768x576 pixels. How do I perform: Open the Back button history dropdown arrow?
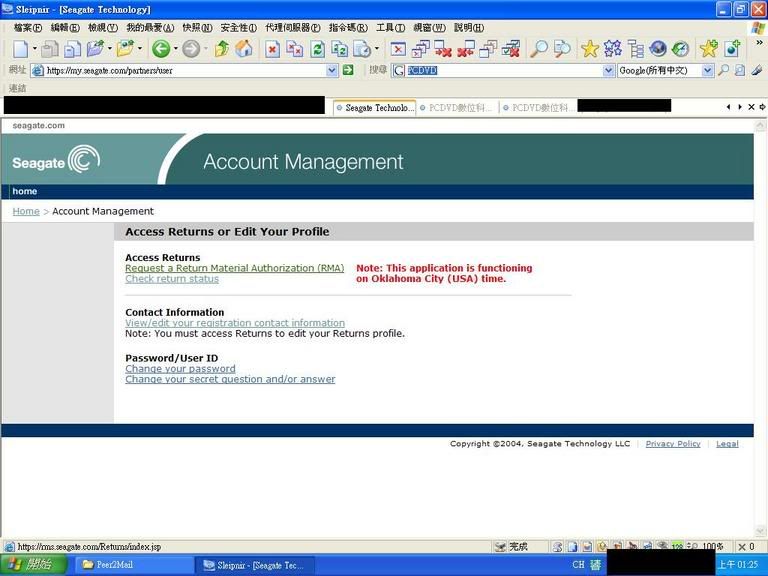click(175, 49)
